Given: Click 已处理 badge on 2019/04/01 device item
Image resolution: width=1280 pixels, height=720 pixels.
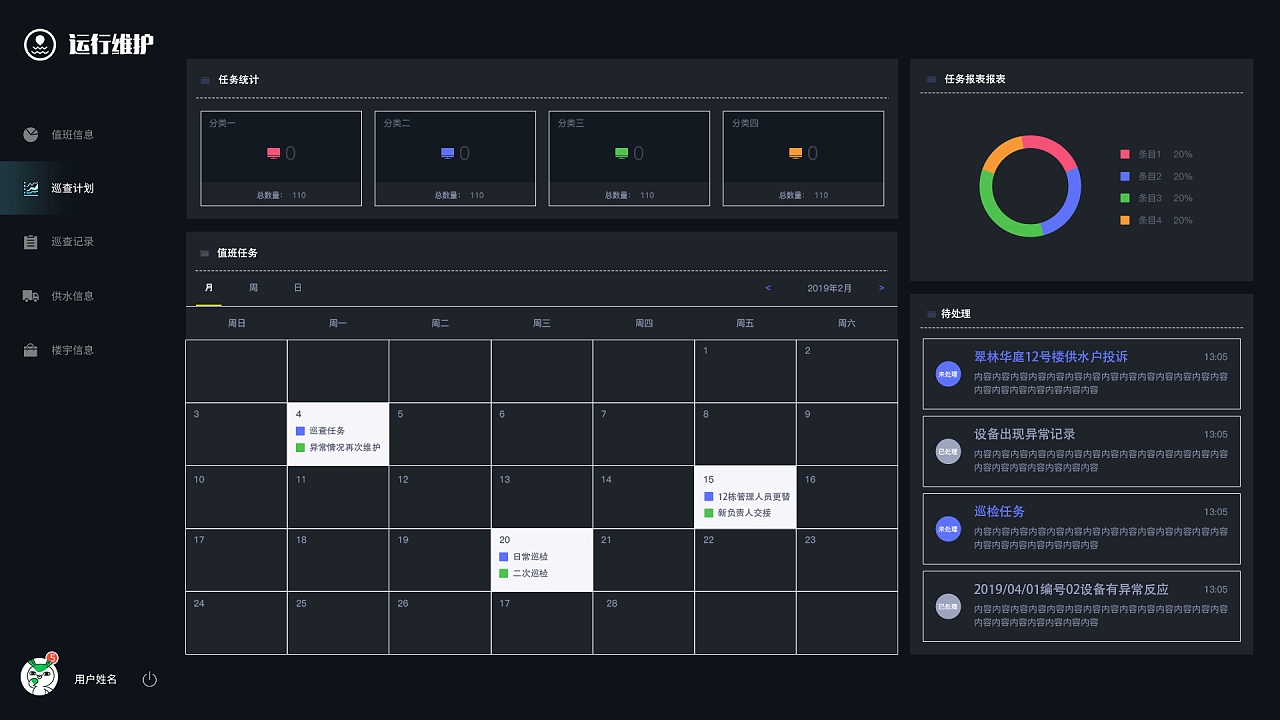Looking at the screenshot, I should click(x=948, y=606).
